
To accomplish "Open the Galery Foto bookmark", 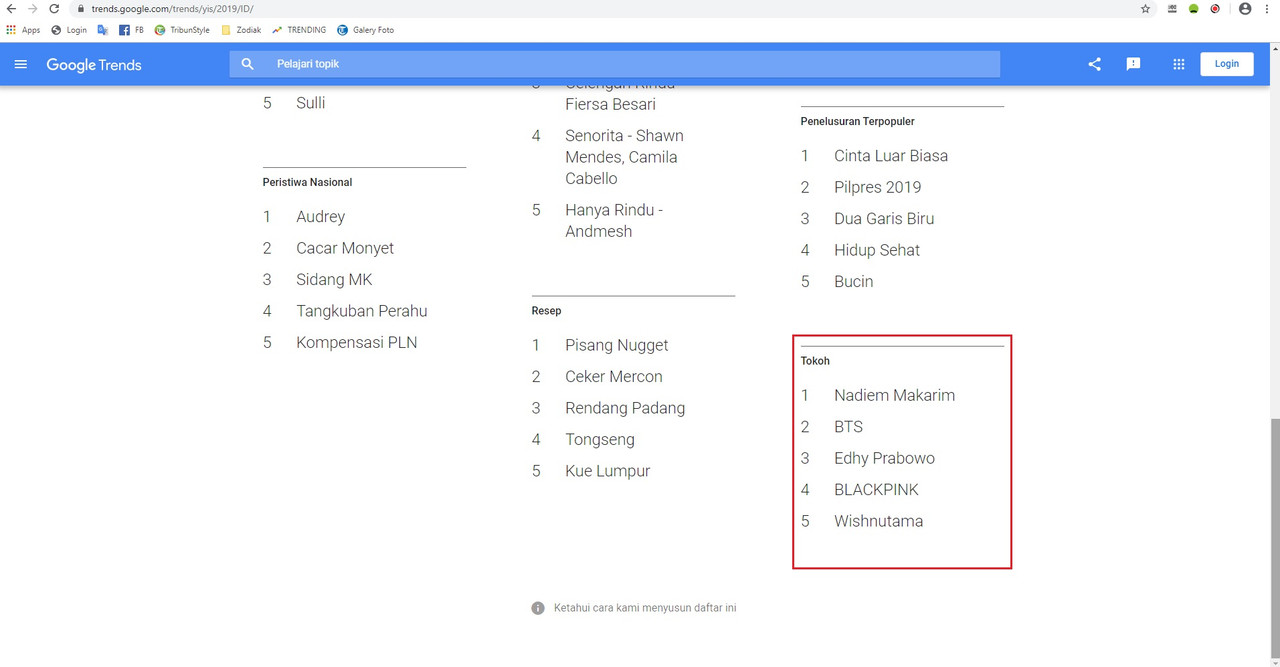I will point(366,30).
